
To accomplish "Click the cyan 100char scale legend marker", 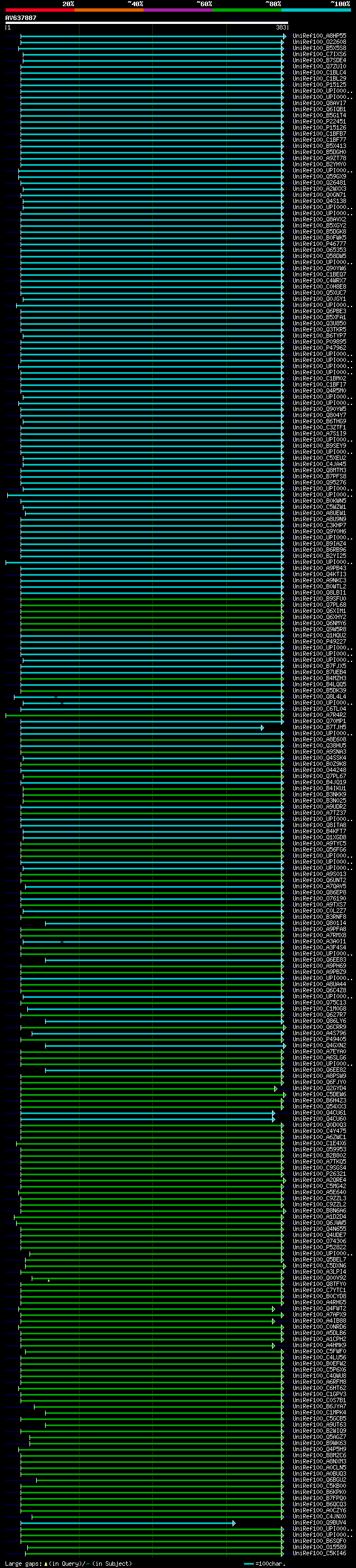I will (x=248, y=1564).
